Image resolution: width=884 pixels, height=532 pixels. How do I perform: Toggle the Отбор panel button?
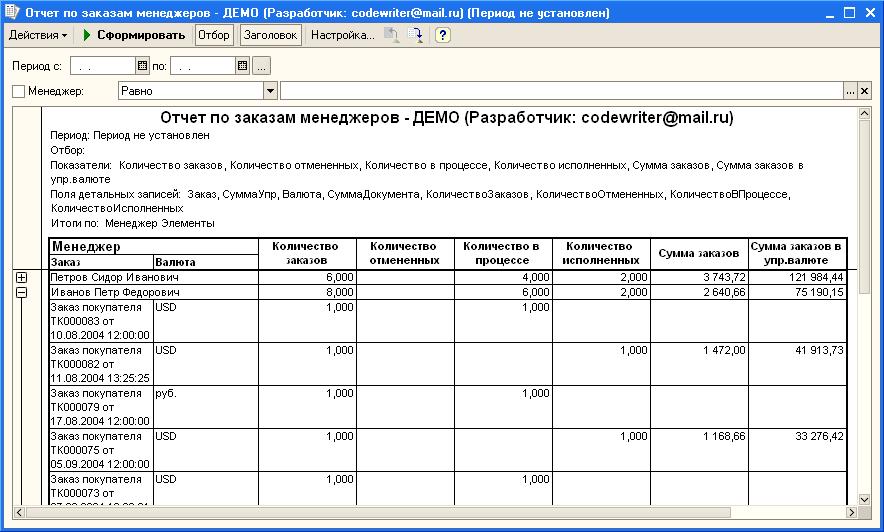tap(213, 35)
